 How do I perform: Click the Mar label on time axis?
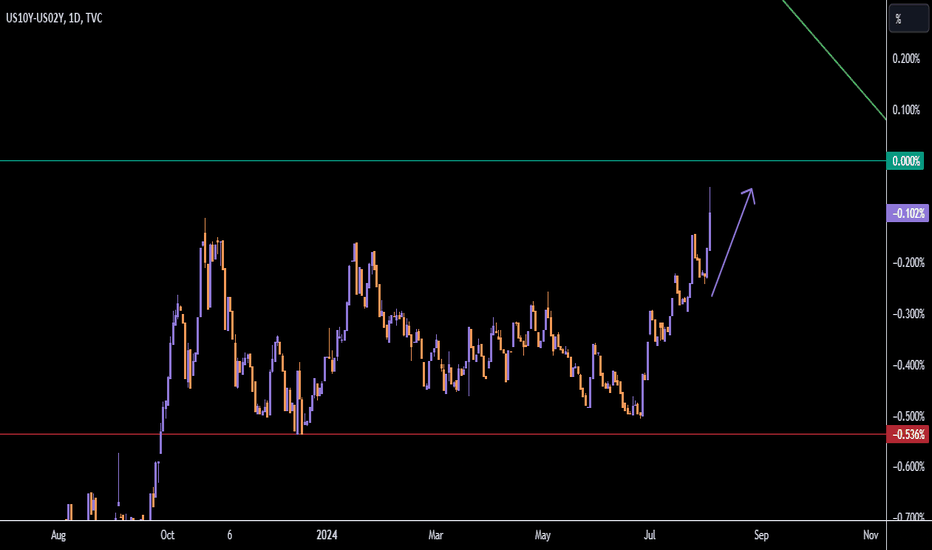tap(436, 535)
